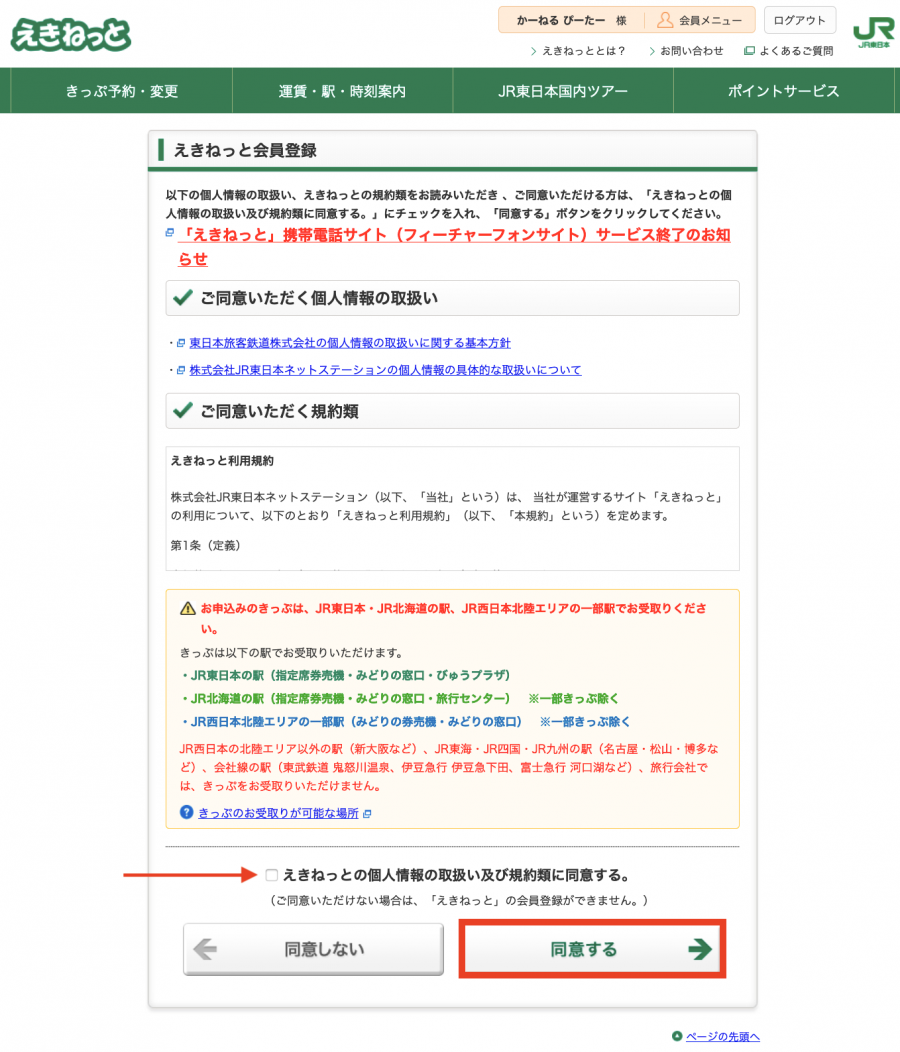Click the member menu person icon

[665, 20]
